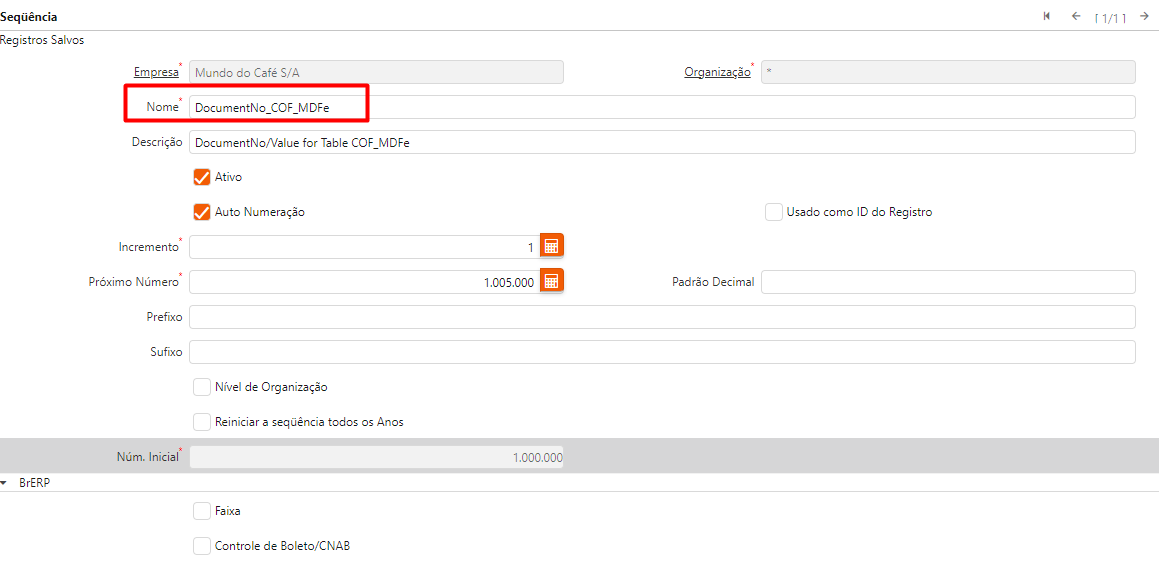The height and width of the screenshot is (565, 1159).
Task: Toggle the Auto Numeração checkbox
Action: [202, 212]
